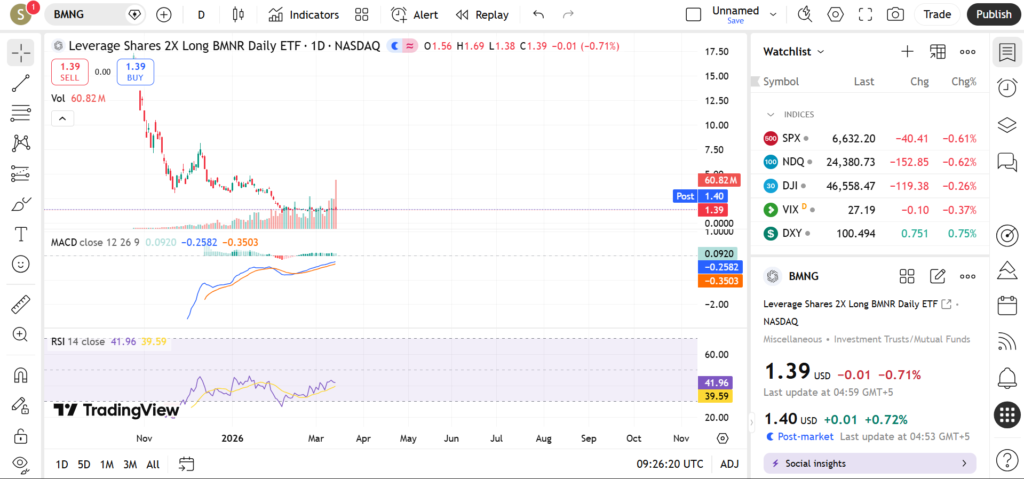Select the 1M time range

(x=107, y=464)
